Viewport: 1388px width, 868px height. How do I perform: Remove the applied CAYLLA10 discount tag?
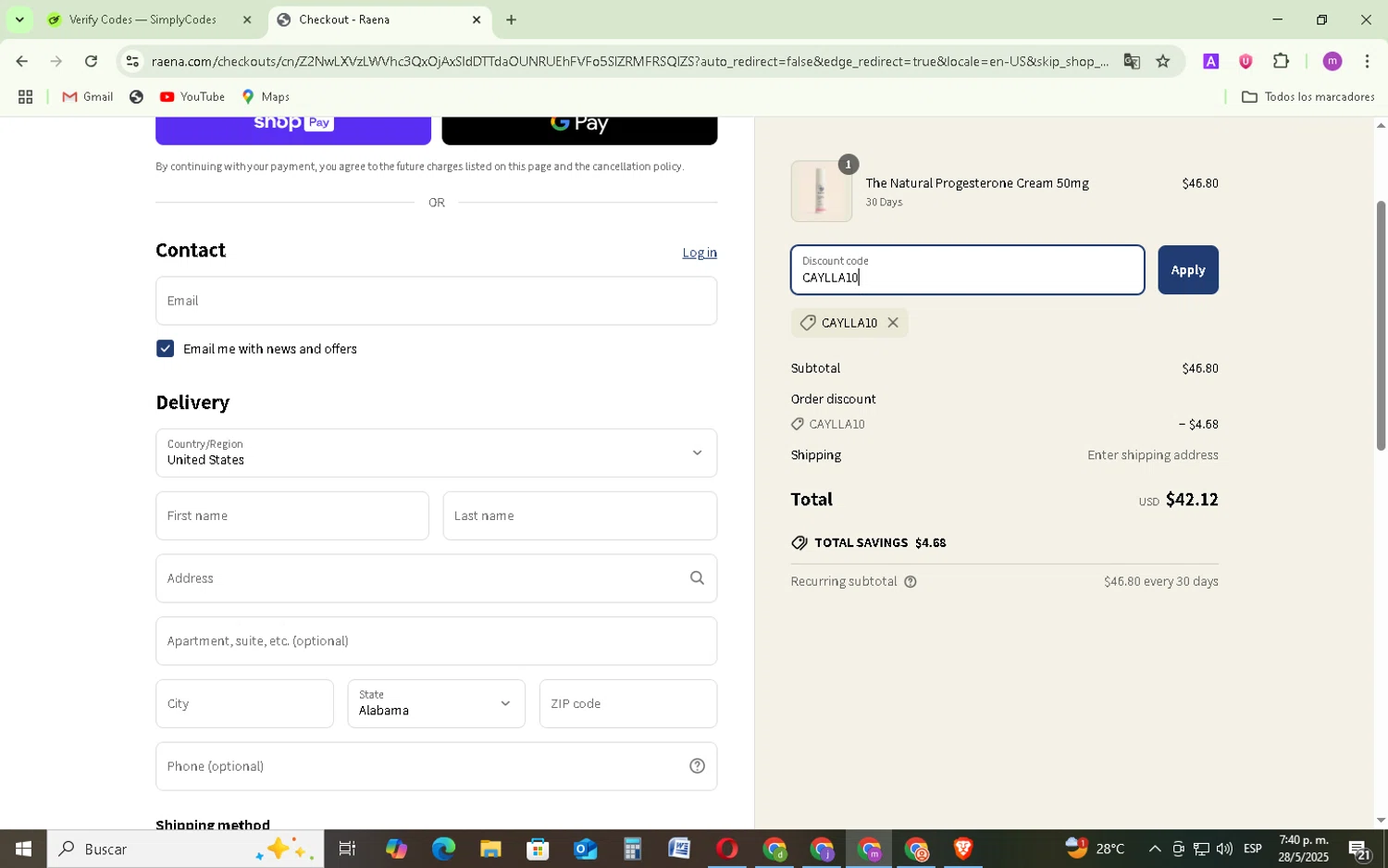click(x=893, y=322)
